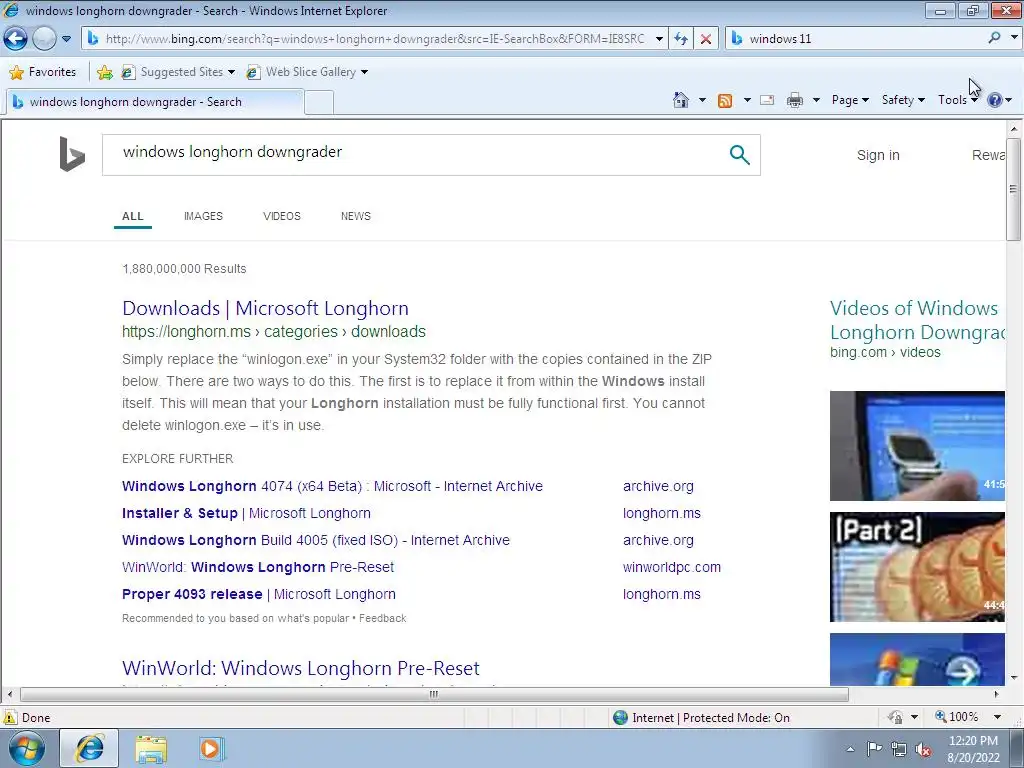Open Windows Explorer folder in taskbar
Screen dimensions: 1024x768
tap(151, 749)
